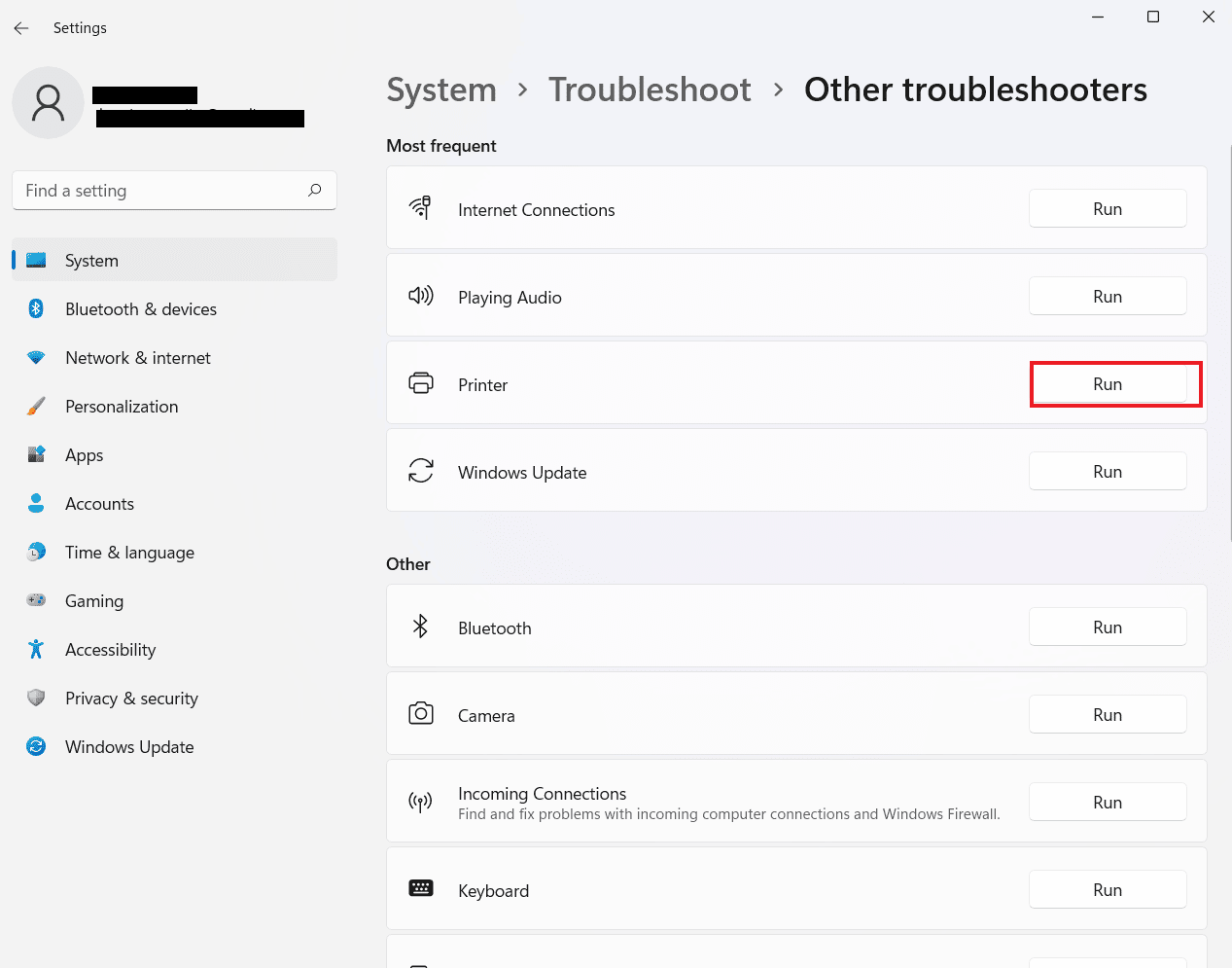Run the Incoming Connections troubleshooter
1232x968 pixels.
tap(1108, 802)
